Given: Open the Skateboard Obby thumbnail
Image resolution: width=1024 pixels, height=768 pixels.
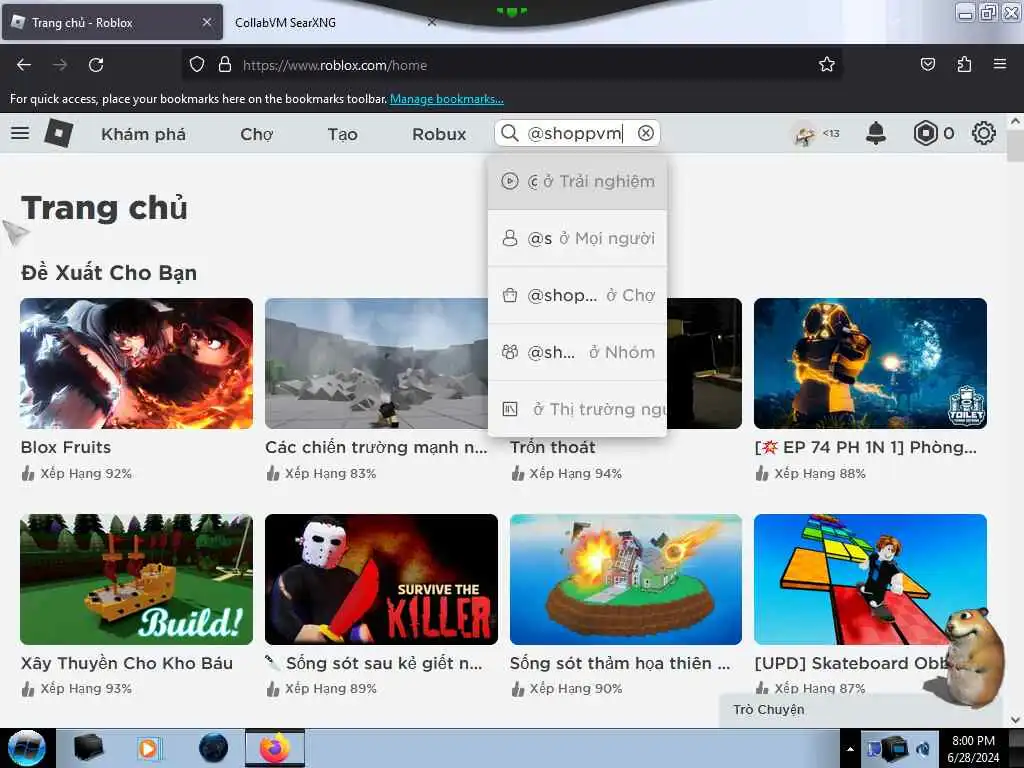Looking at the screenshot, I should 870,579.
